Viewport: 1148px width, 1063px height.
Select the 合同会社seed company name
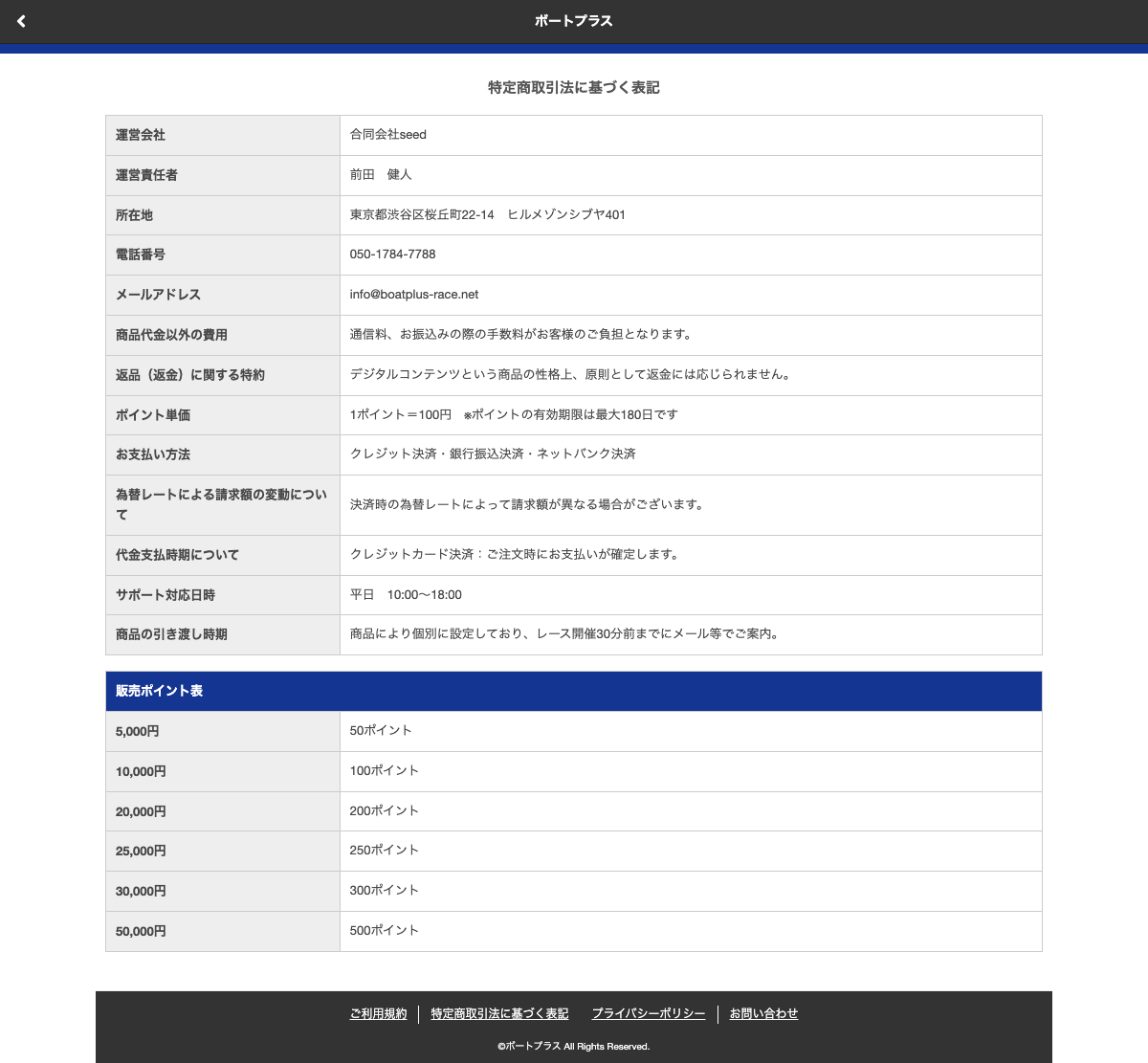[388, 135]
